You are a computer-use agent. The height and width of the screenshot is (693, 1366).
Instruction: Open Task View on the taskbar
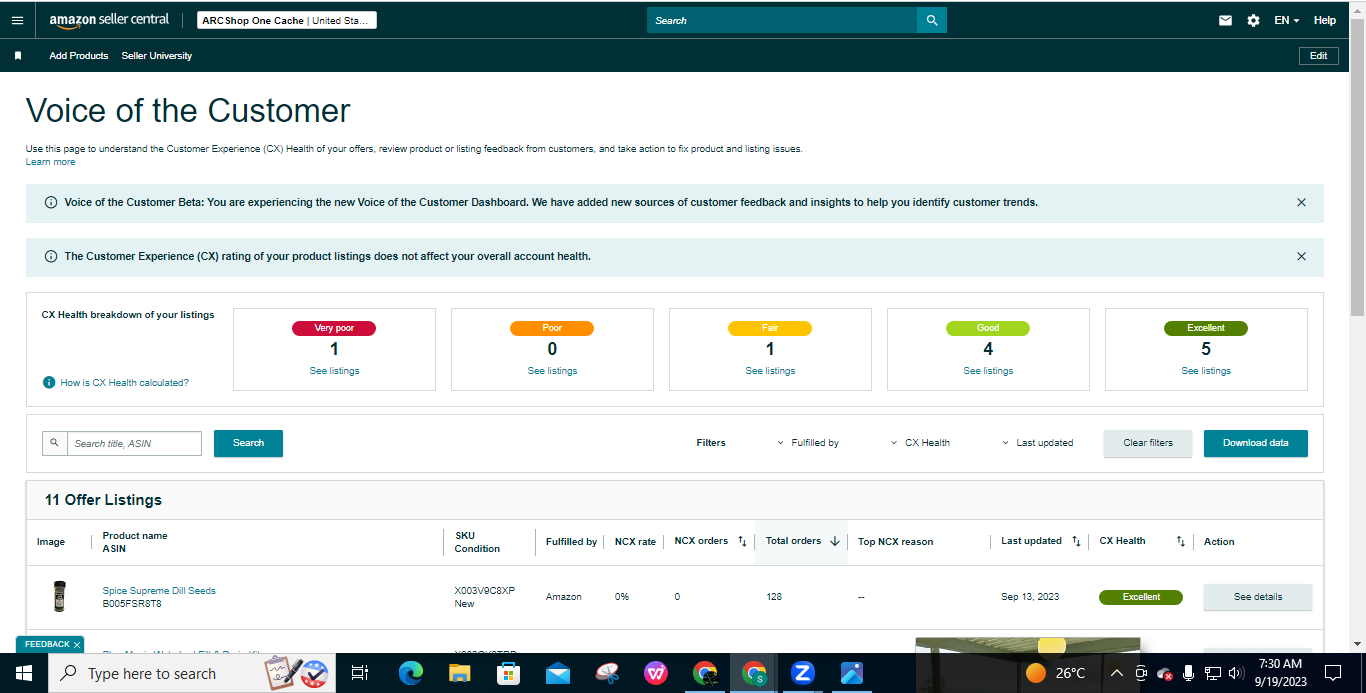361,673
